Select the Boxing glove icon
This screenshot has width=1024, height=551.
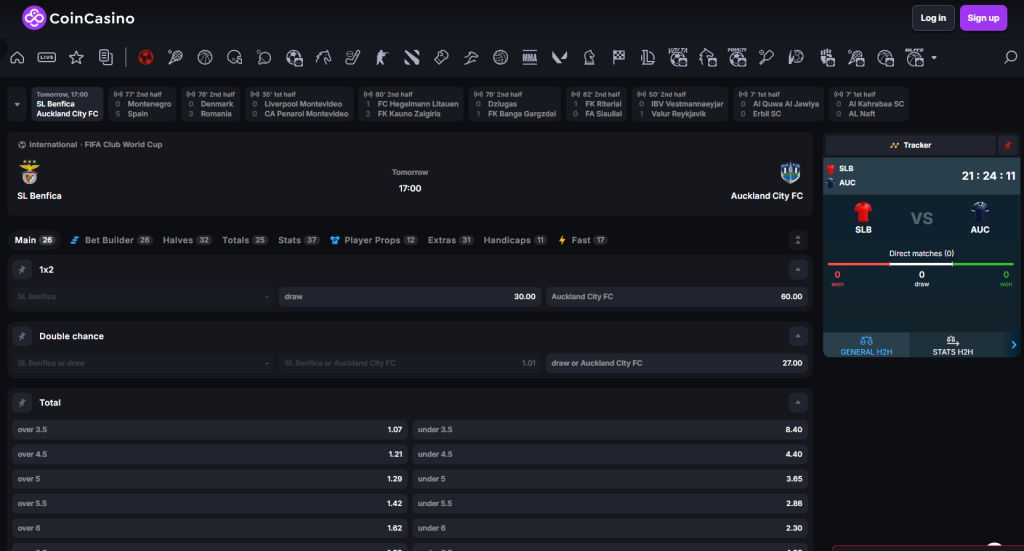pos(441,57)
